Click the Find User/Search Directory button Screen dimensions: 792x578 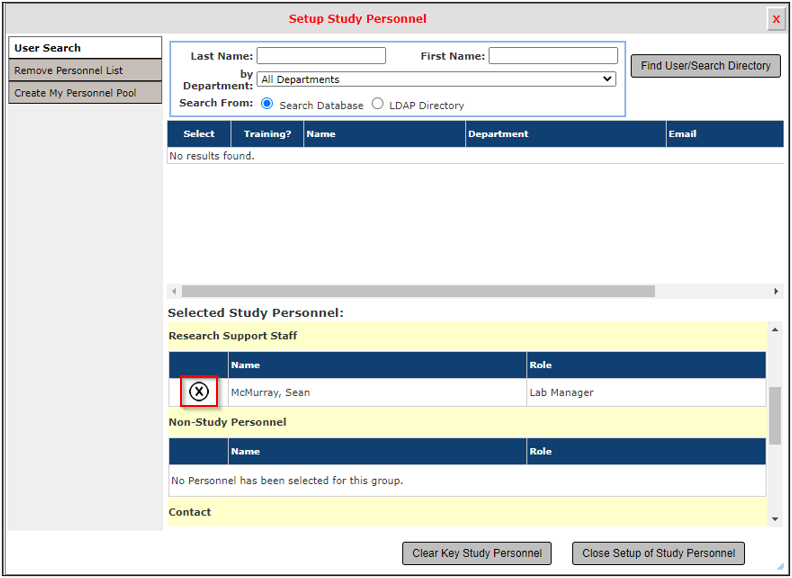(706, 66)
